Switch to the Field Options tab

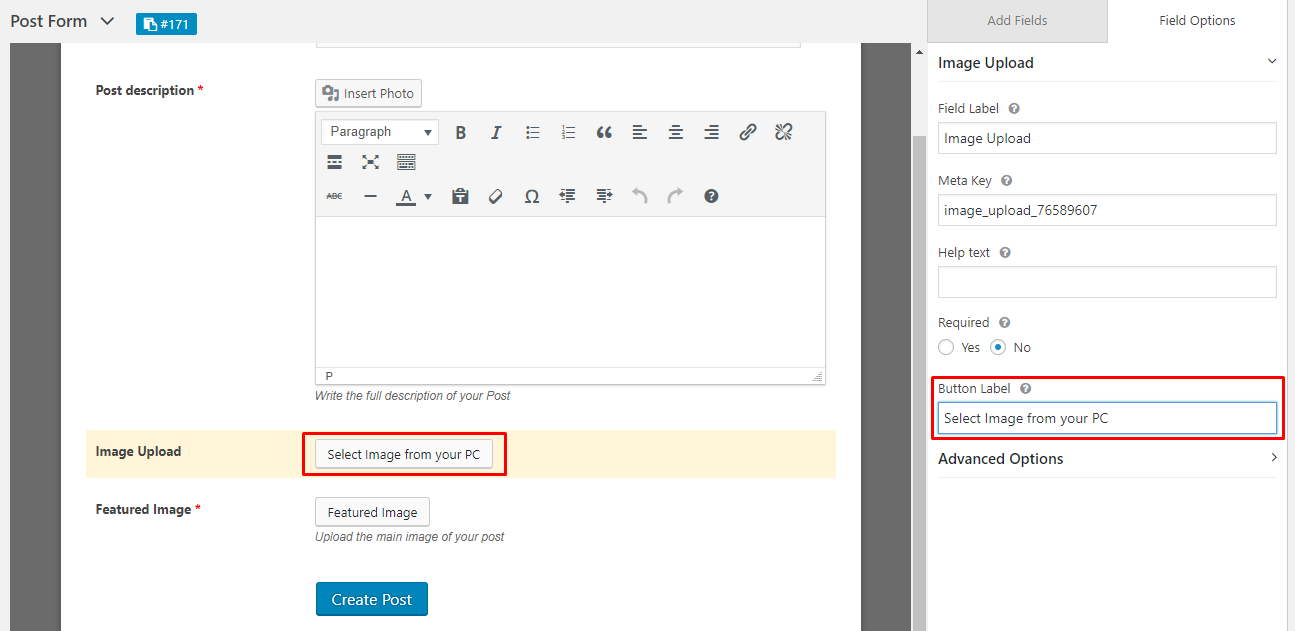(1197, 20)
